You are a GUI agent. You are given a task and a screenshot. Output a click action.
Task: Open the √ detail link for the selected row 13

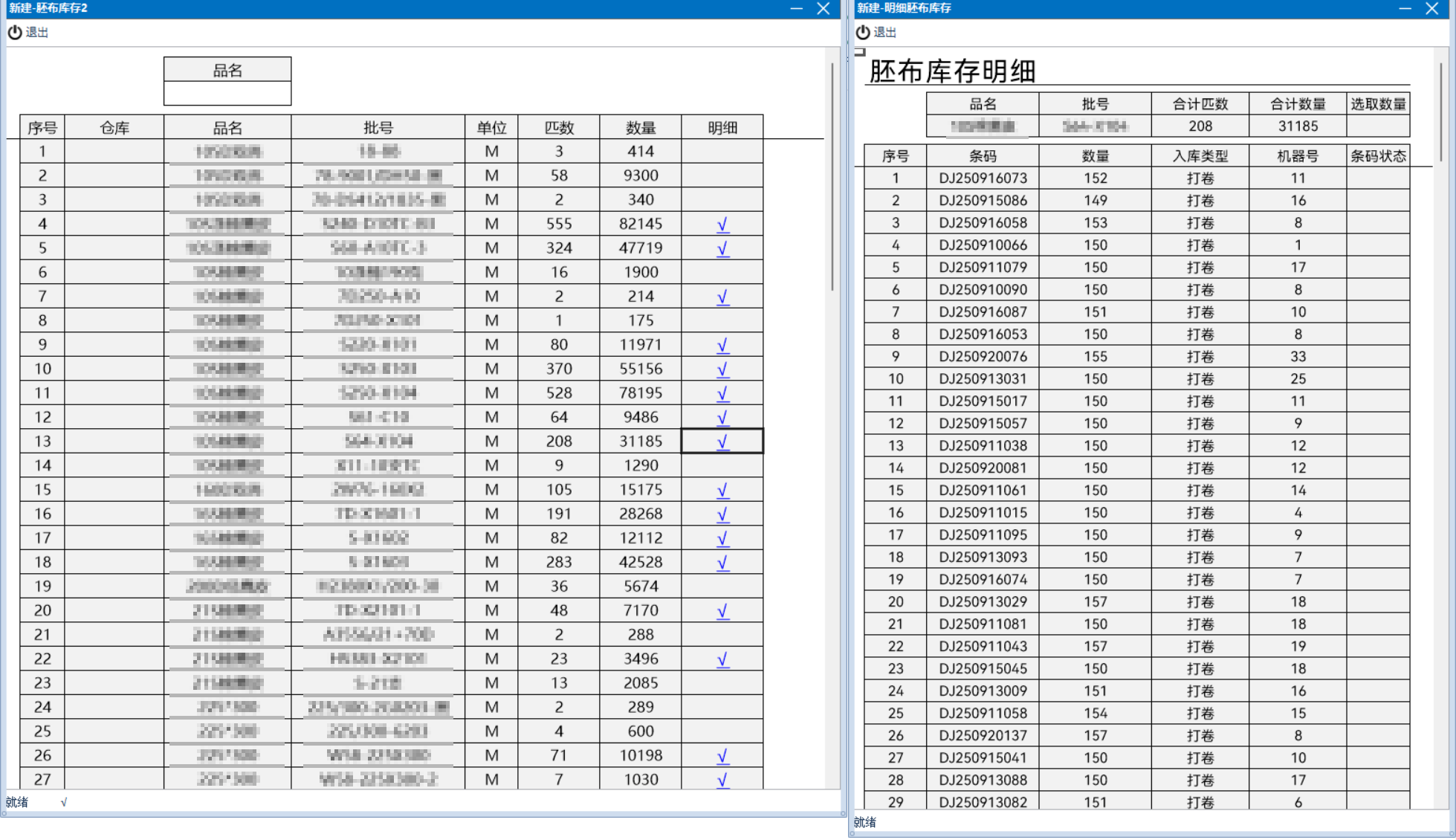[721, 441]
